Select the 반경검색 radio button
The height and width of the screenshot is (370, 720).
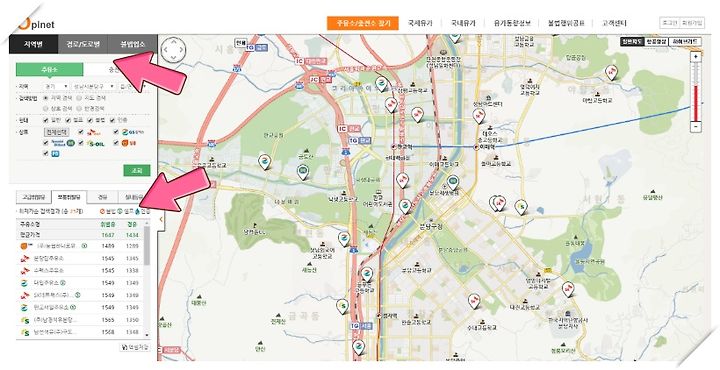pyautogui.click(x=79, y=109)
